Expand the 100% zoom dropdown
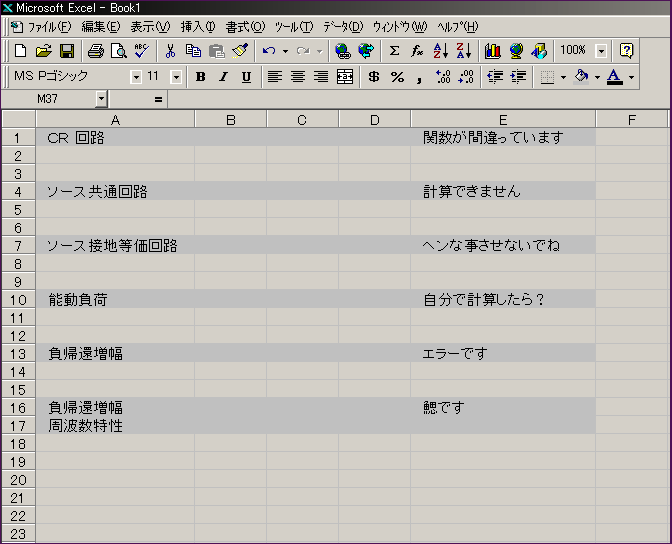The image size is (672, 544). [x=601, y=50]
